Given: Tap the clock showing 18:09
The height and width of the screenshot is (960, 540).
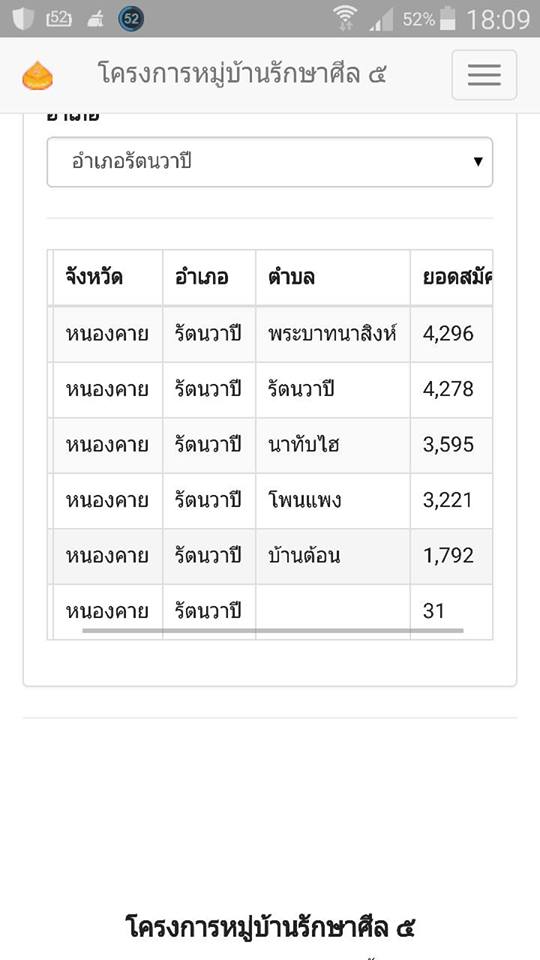Looking at the screenshot, I should click(x=498, y=20).
